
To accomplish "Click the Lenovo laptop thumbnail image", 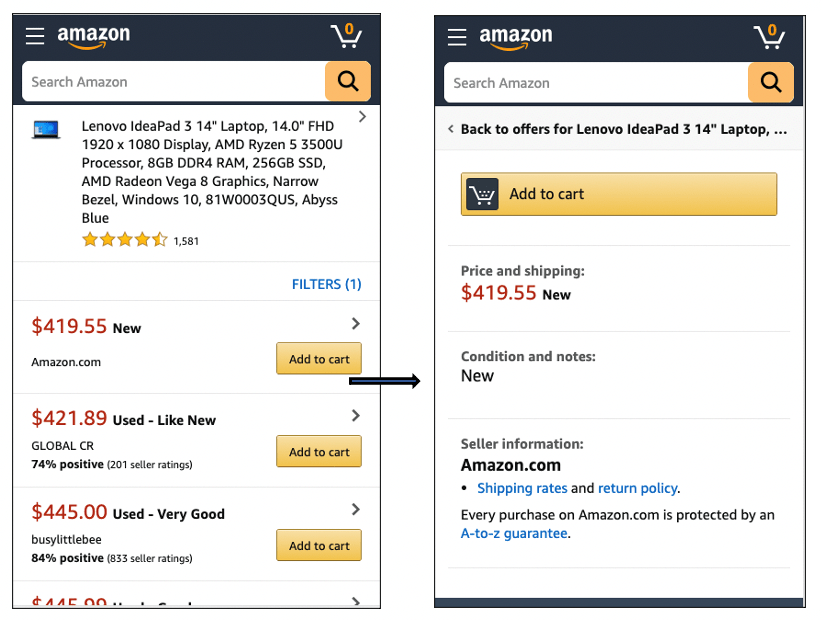I will pos(46,129).
